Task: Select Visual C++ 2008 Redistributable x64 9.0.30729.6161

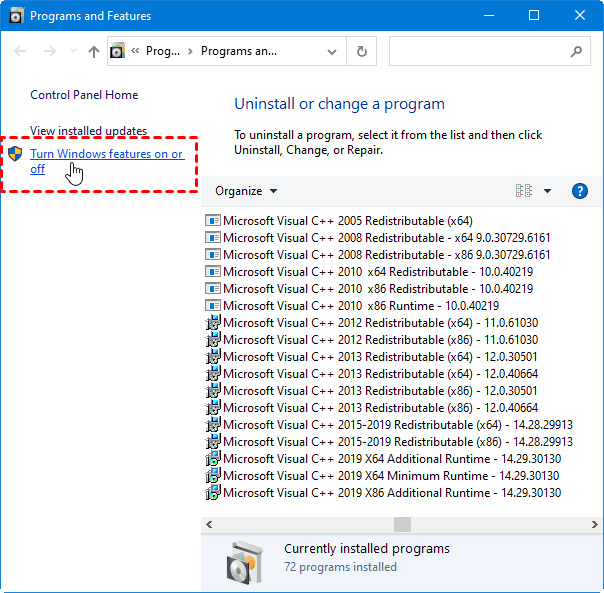Action: coord(378,238)
